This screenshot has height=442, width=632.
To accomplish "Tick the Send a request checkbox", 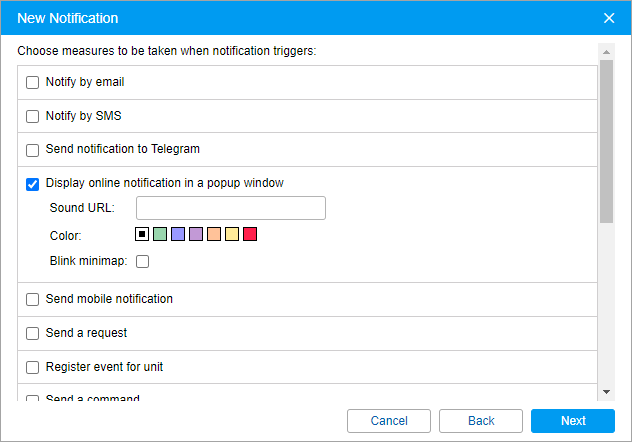I will (x=32, y=333).
